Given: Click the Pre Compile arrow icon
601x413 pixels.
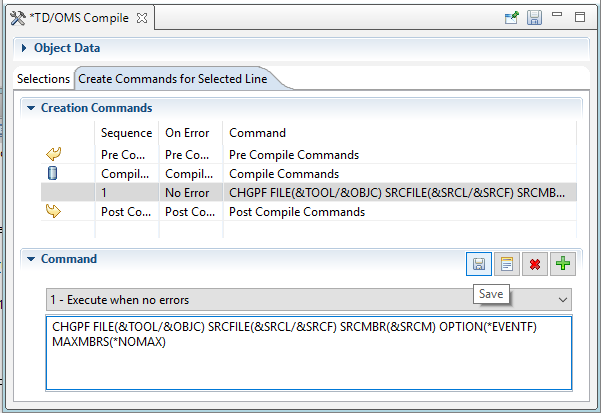Looking at the screenshot, I should [54, 154].
